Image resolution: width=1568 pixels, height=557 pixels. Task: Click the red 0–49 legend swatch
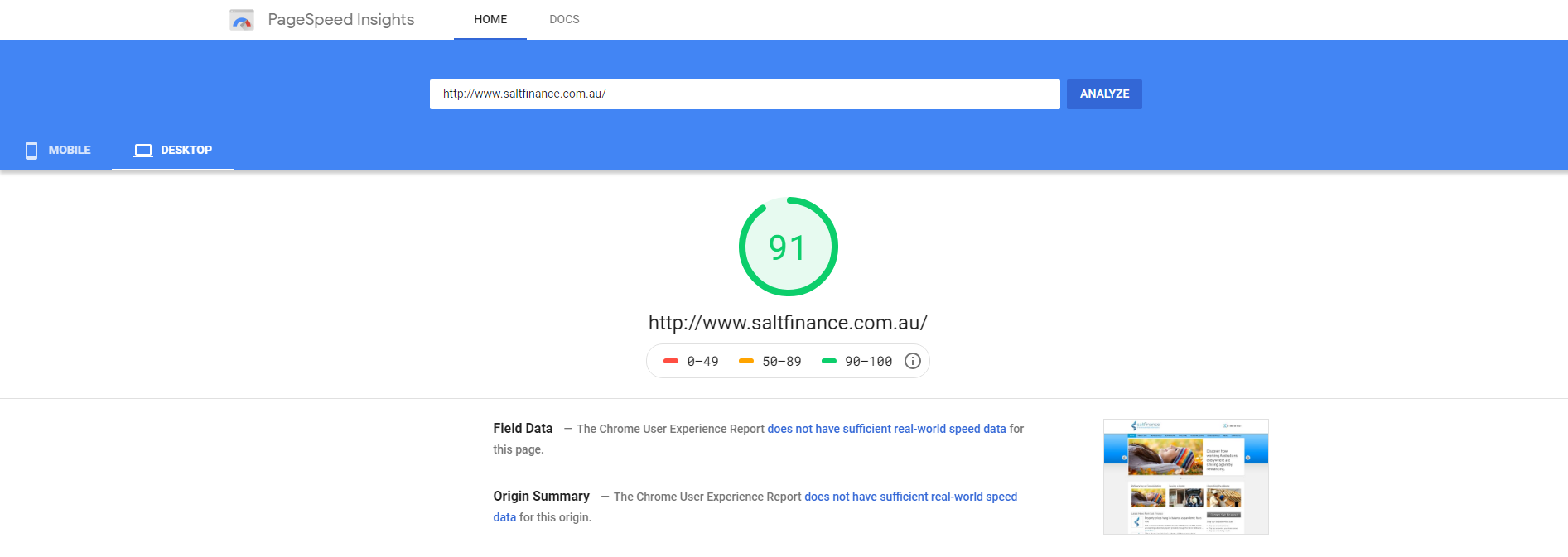pyautogui.click(x=671, y=361)
